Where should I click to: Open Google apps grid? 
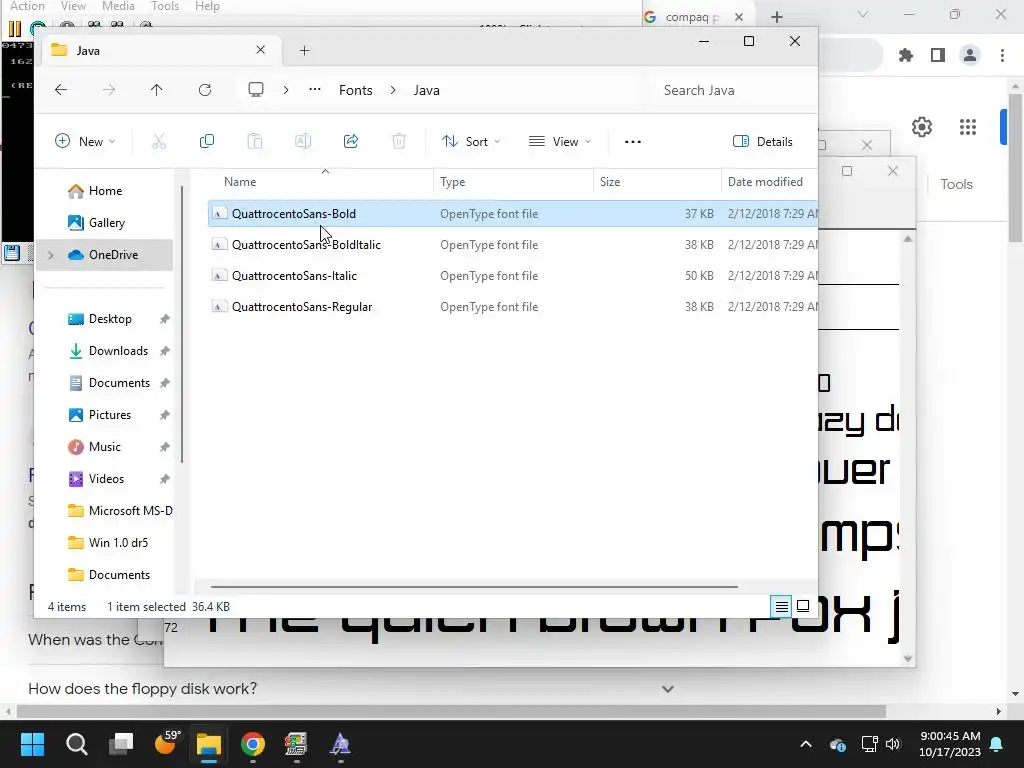[968, 127]
